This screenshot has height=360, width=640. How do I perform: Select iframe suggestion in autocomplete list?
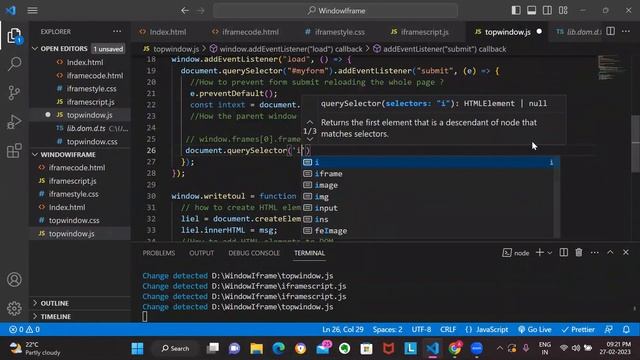click(x=430, y=174)
